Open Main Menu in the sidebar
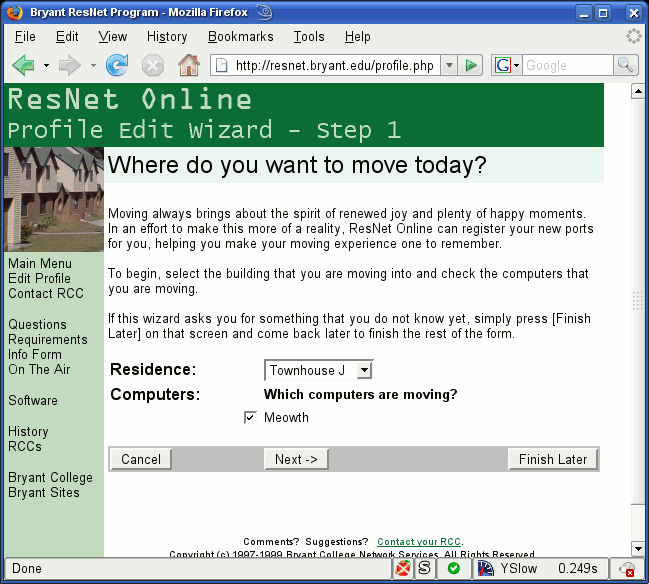This screenshot has width=649, height=584. (40, 263)
